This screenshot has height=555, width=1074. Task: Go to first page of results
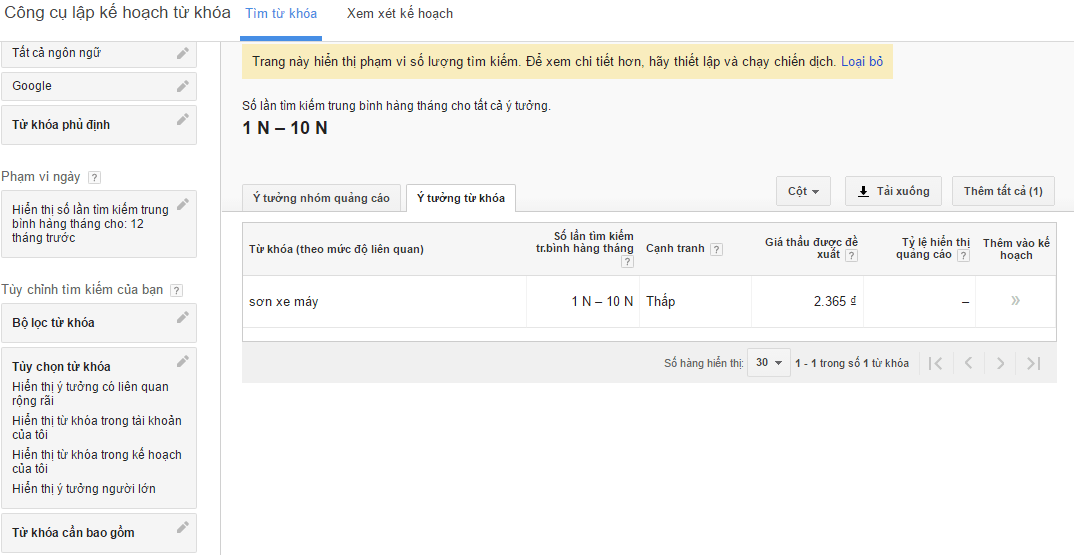(936, 363)
